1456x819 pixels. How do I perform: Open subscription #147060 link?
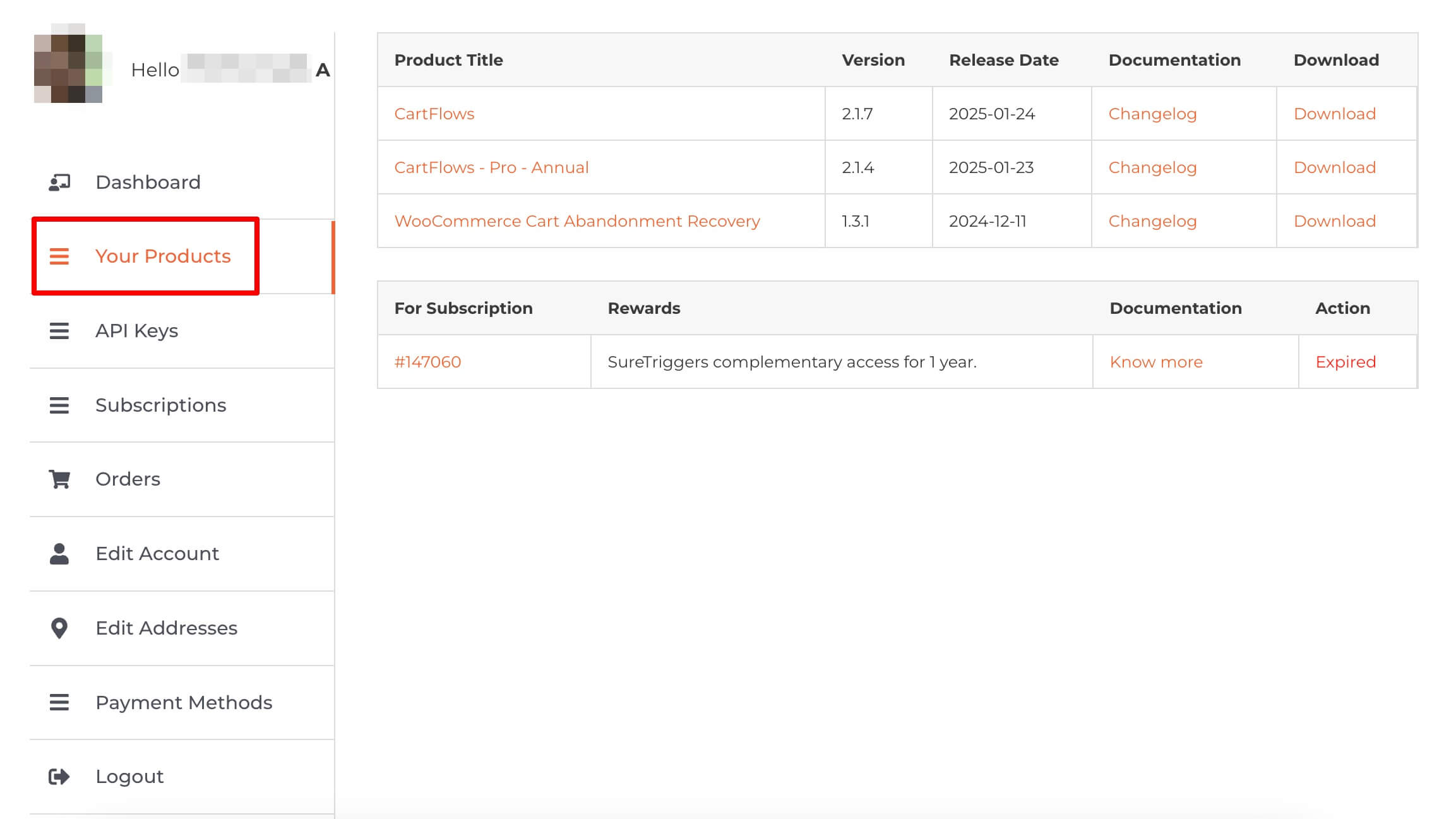click(x=427, y=362)
